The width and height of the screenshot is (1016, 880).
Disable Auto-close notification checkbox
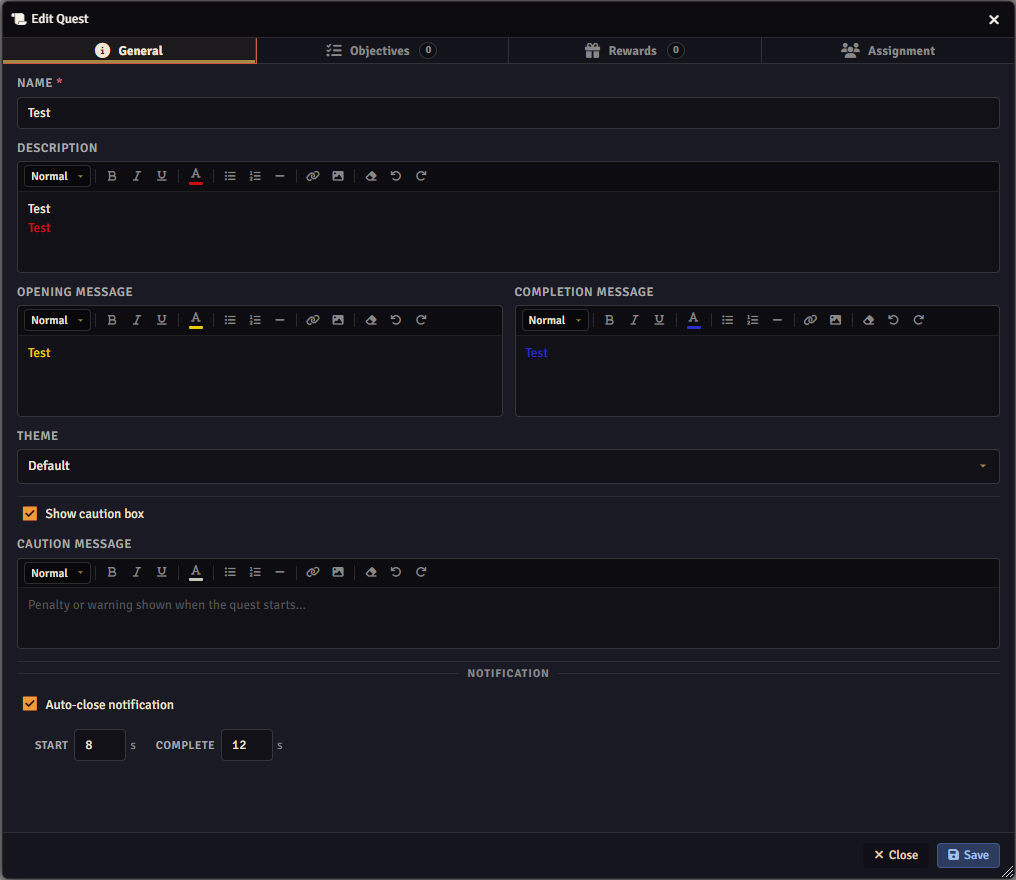30,704
